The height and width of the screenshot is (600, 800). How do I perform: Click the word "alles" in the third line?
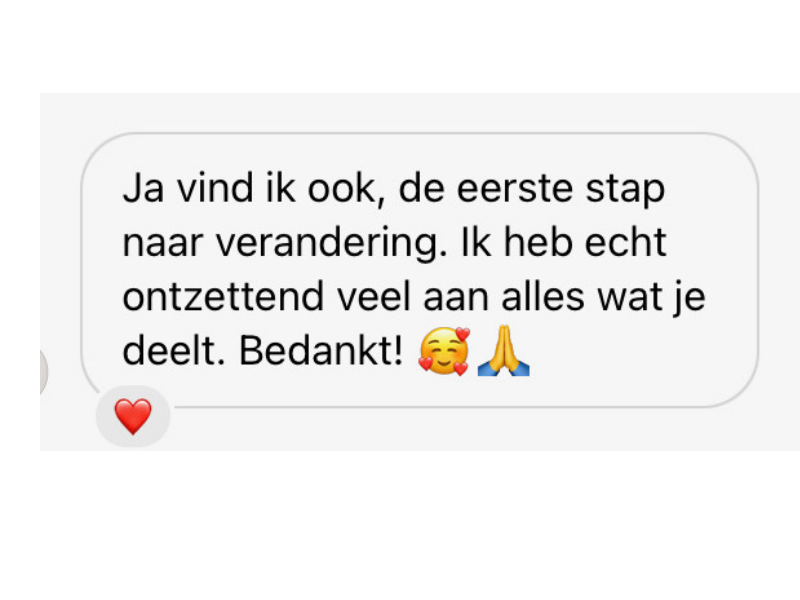pos(543,297)
